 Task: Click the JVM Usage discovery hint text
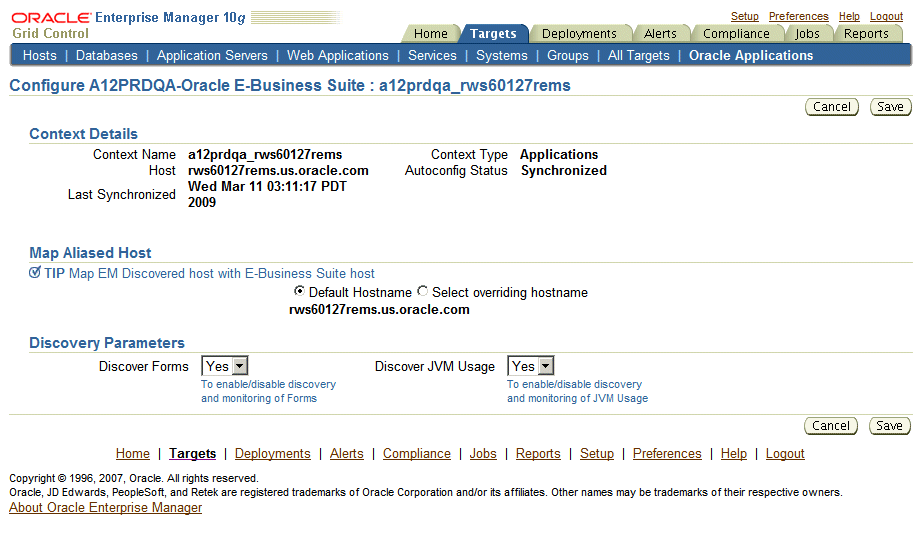point(577,391)
